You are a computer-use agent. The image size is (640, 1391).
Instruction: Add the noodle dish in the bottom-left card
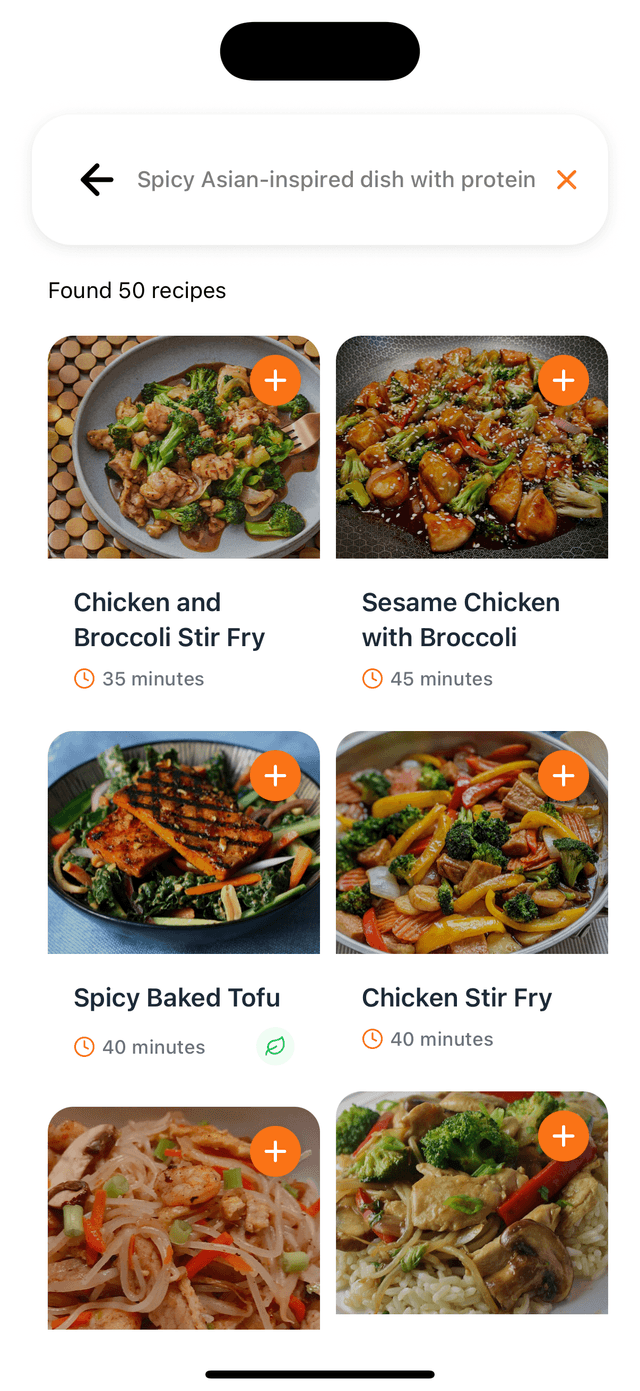[x=276, y=1151]
